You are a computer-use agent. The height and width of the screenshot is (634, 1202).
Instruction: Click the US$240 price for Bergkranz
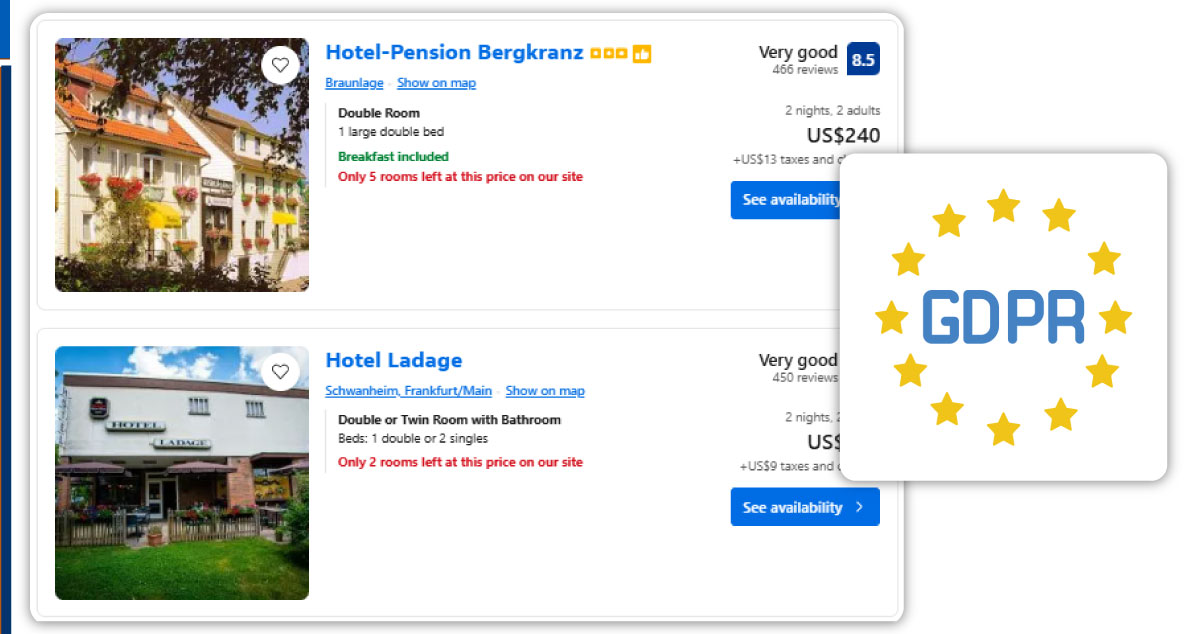click(x=843, y=136)
